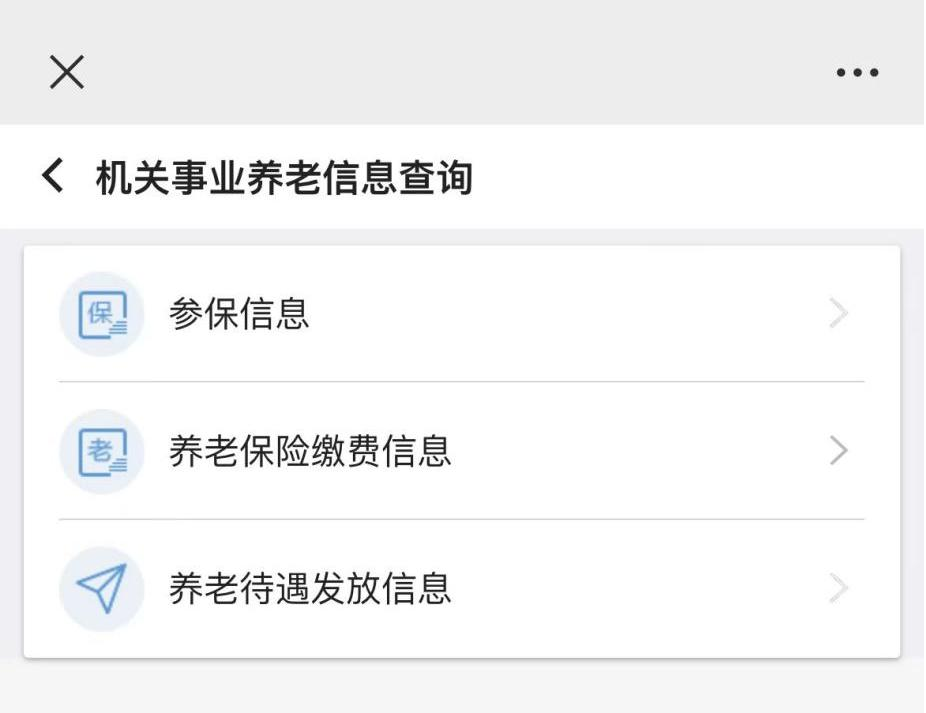Close the page with the X icon
Screen dimensions: 926x713
point(67,72)
